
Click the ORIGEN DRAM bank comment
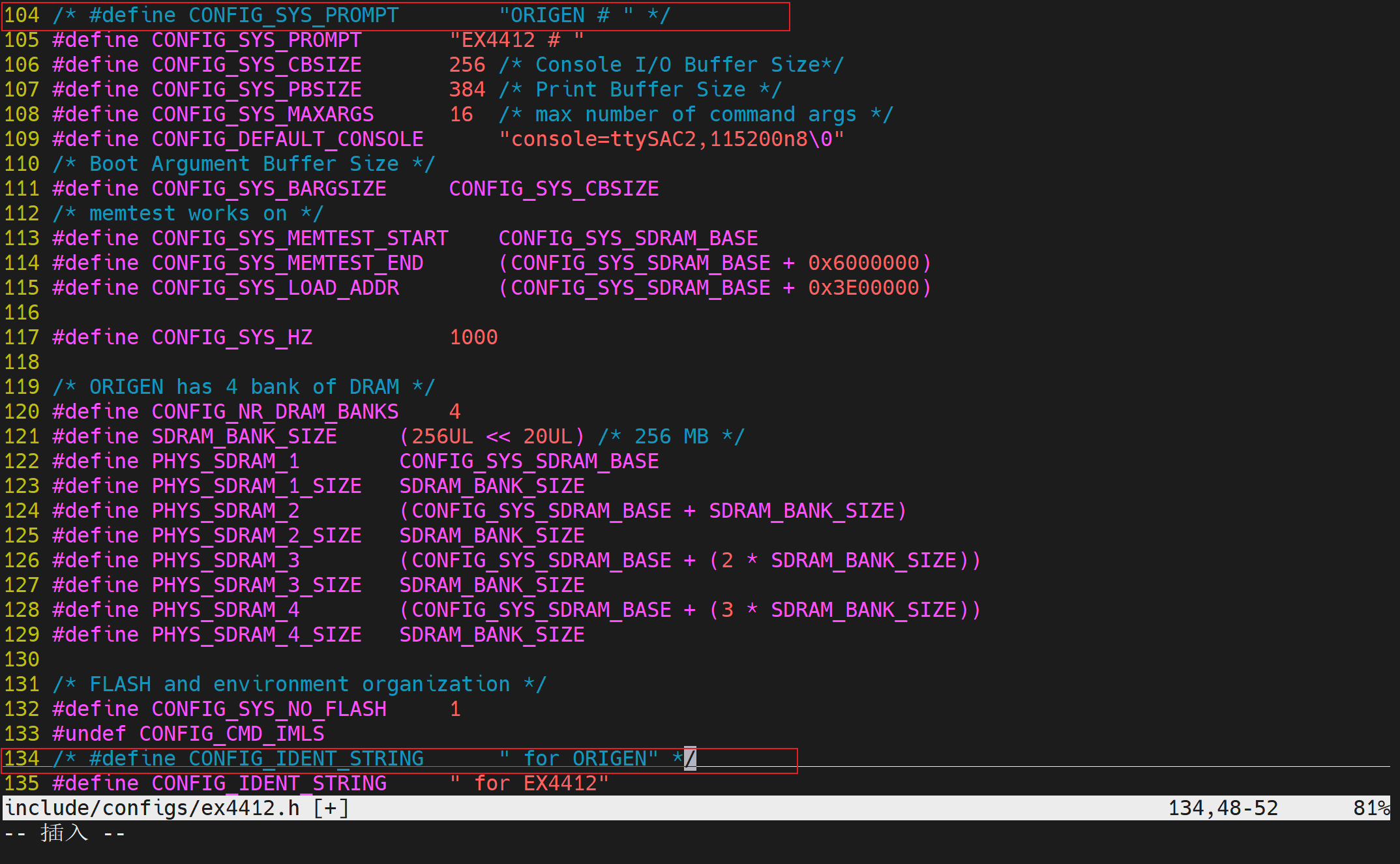tap(243, 387)
